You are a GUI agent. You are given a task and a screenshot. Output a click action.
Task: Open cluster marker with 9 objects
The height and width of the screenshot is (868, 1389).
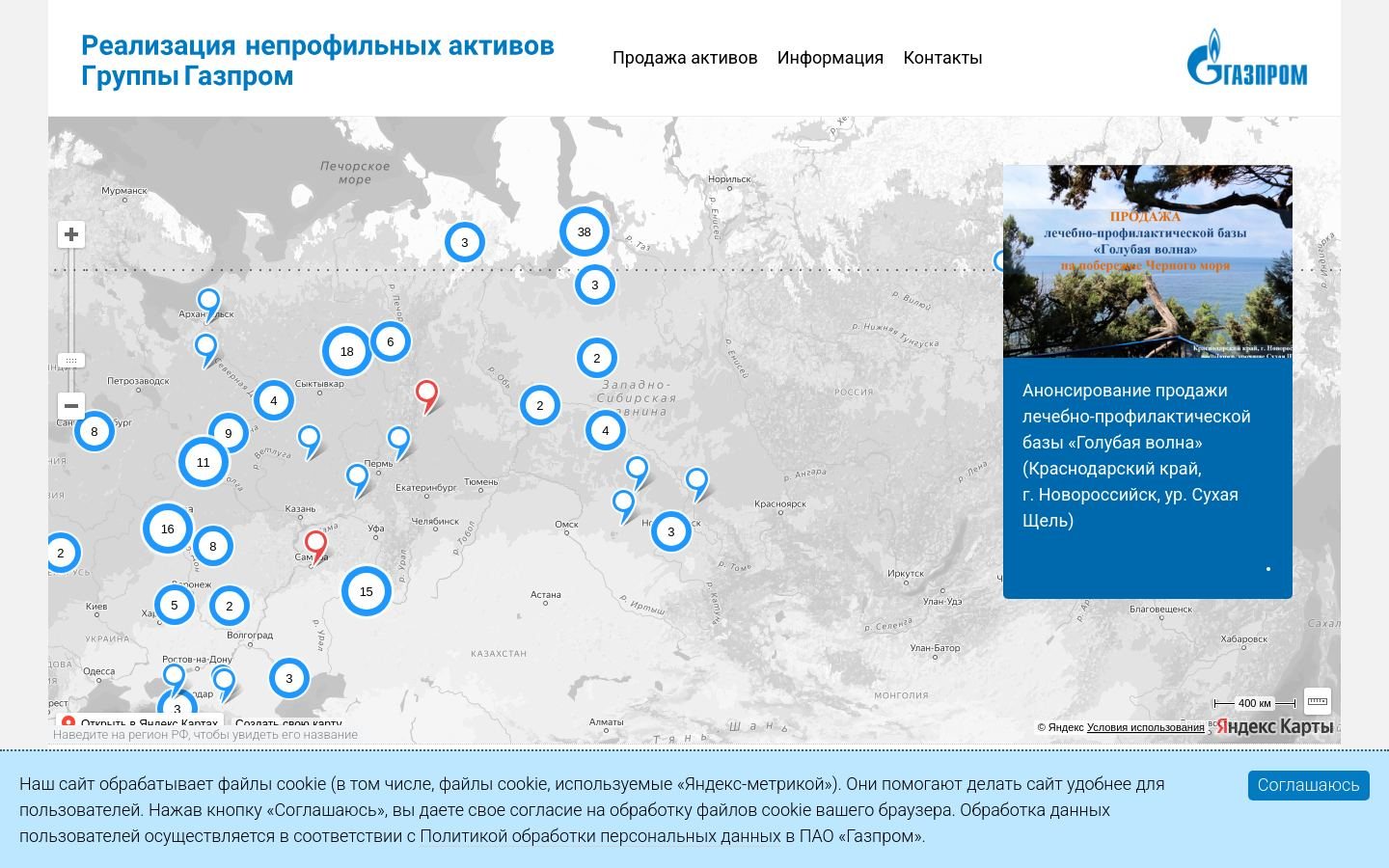click(228, 433)
